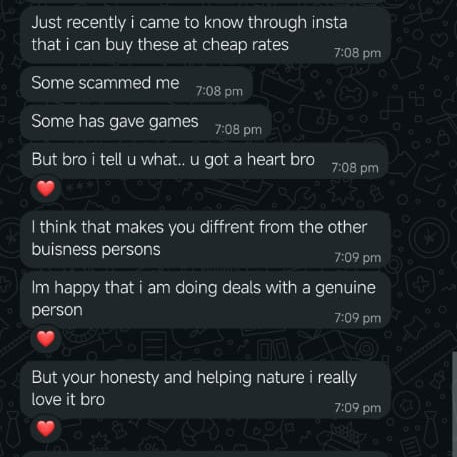
Task: Click 7:09 pm timestamp on 'genuine person' message
Action: (358, 318)
